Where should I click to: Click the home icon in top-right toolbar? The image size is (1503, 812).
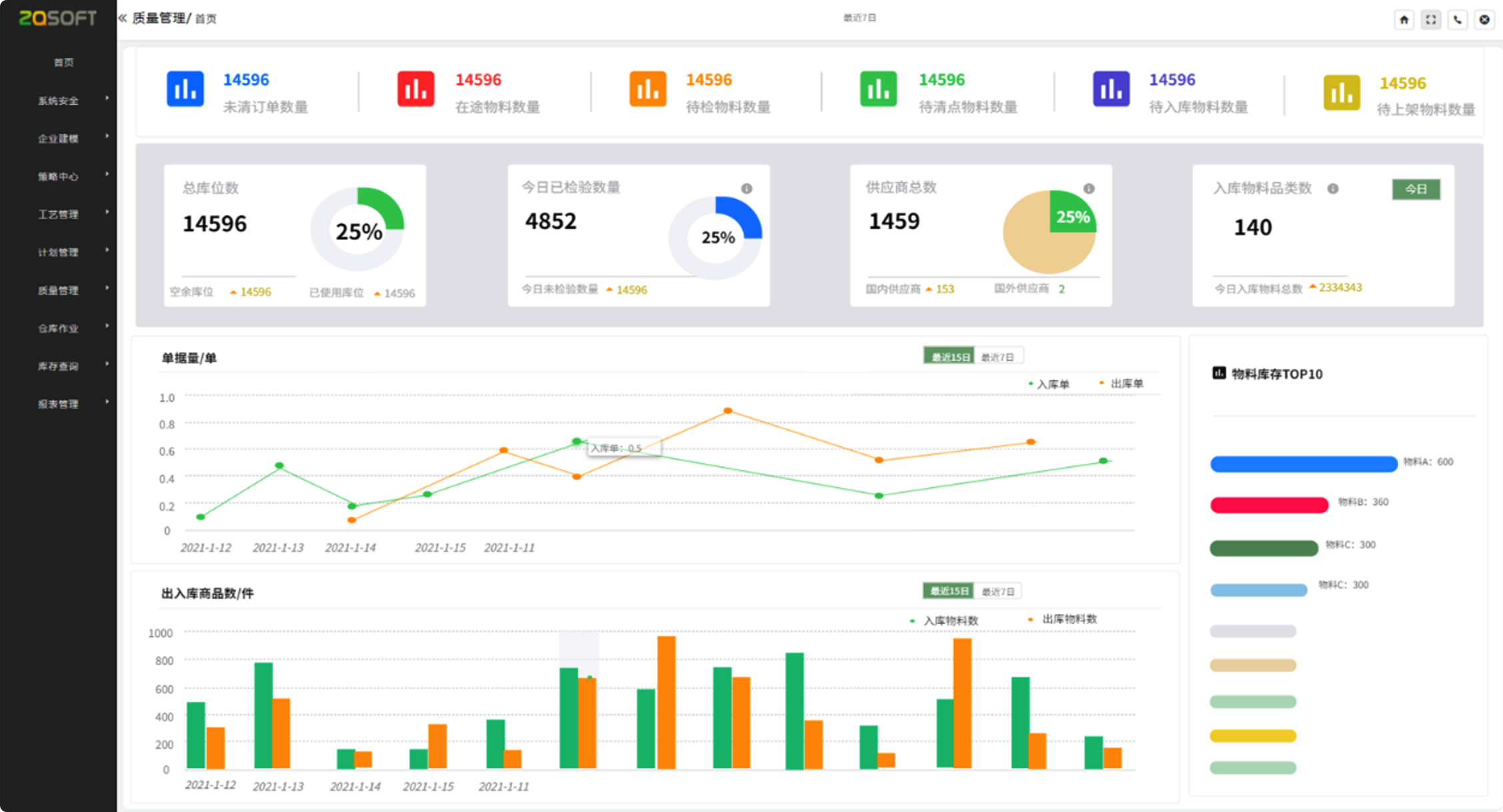tap(1404, 19)
